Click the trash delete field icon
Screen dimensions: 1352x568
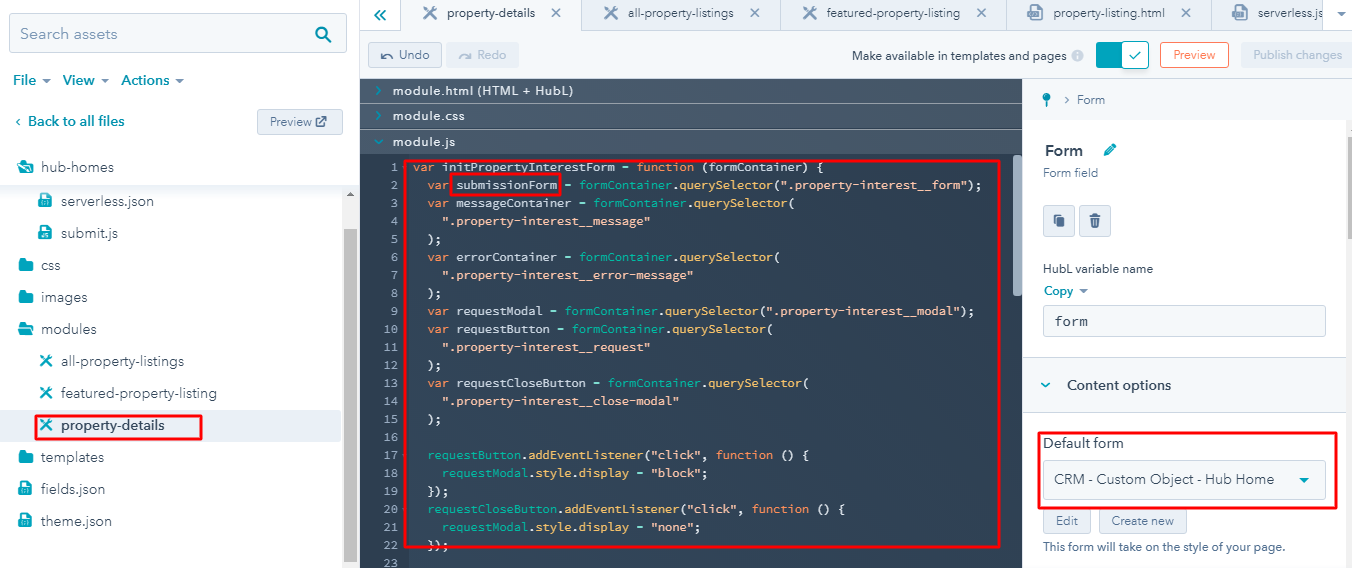(x=1095, y=220)
